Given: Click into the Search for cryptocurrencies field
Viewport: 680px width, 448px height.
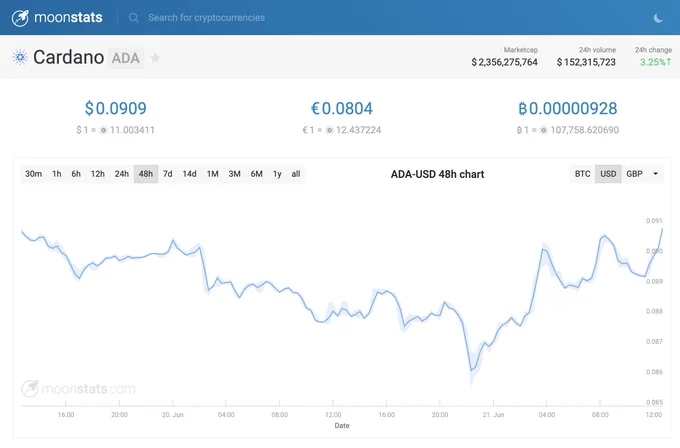Looking at the screenshot, I should pos(206,18).
